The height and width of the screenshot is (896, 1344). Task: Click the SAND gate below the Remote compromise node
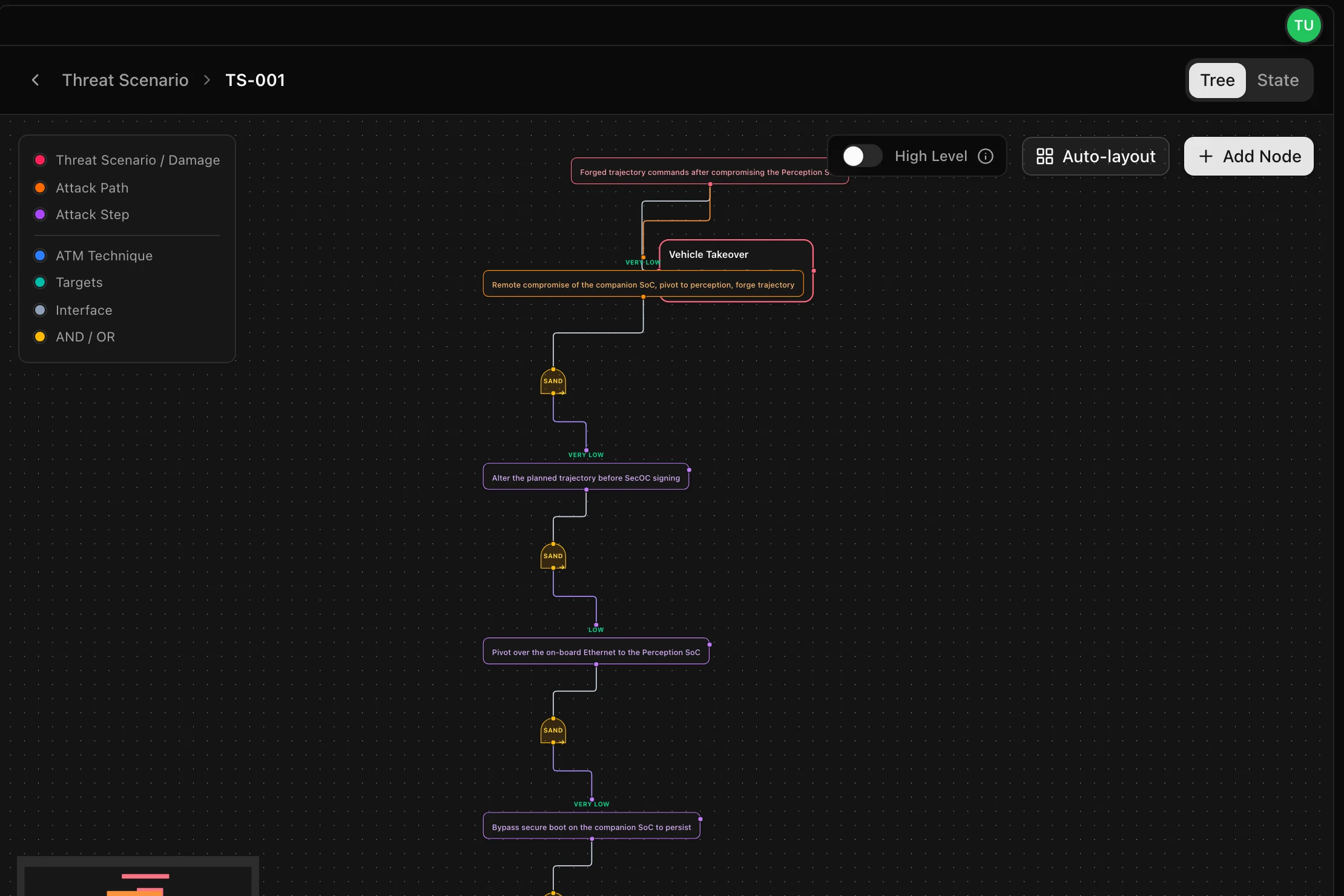553,381
